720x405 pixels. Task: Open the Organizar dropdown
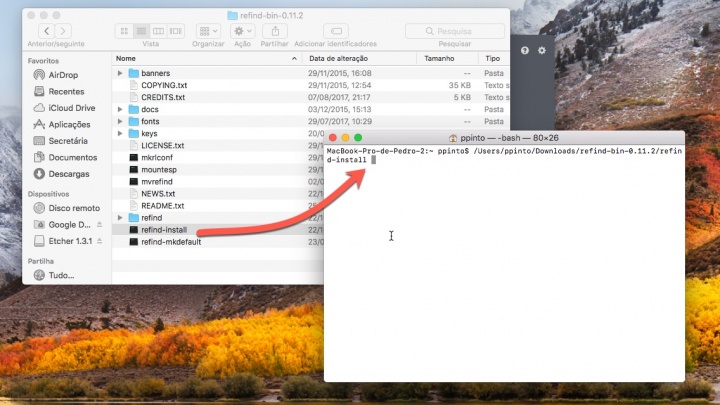209,31
